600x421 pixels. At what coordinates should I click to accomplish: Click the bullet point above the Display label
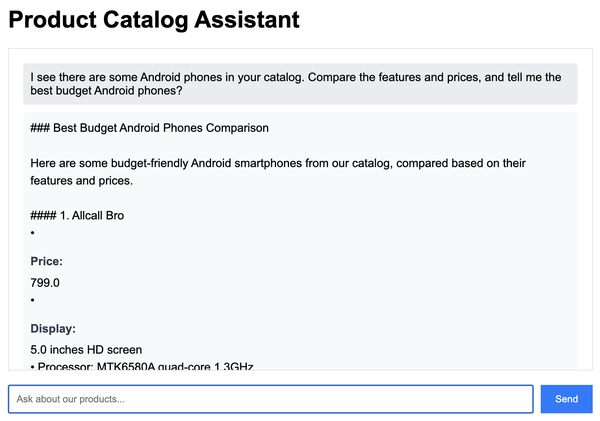click(33, 299)
